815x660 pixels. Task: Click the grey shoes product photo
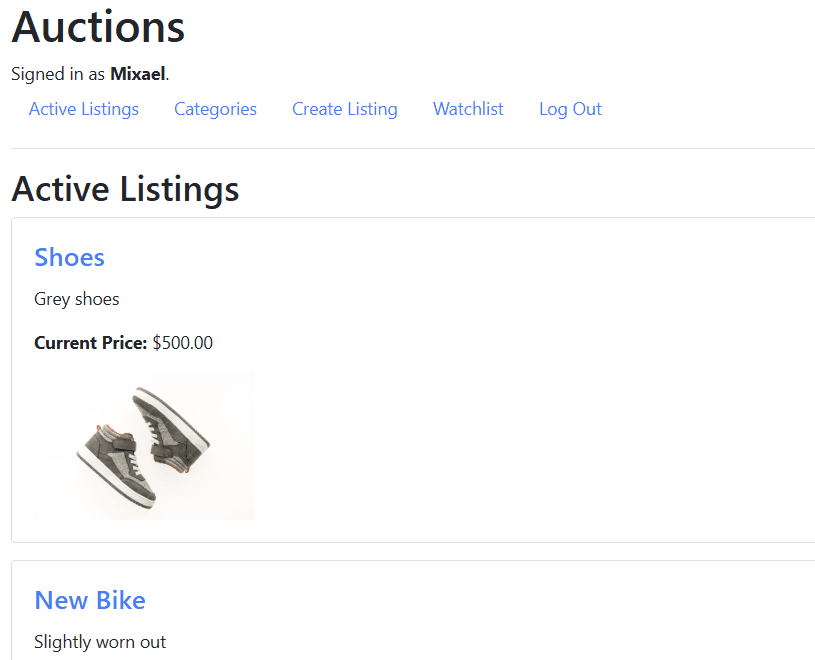tap(144, 445)
